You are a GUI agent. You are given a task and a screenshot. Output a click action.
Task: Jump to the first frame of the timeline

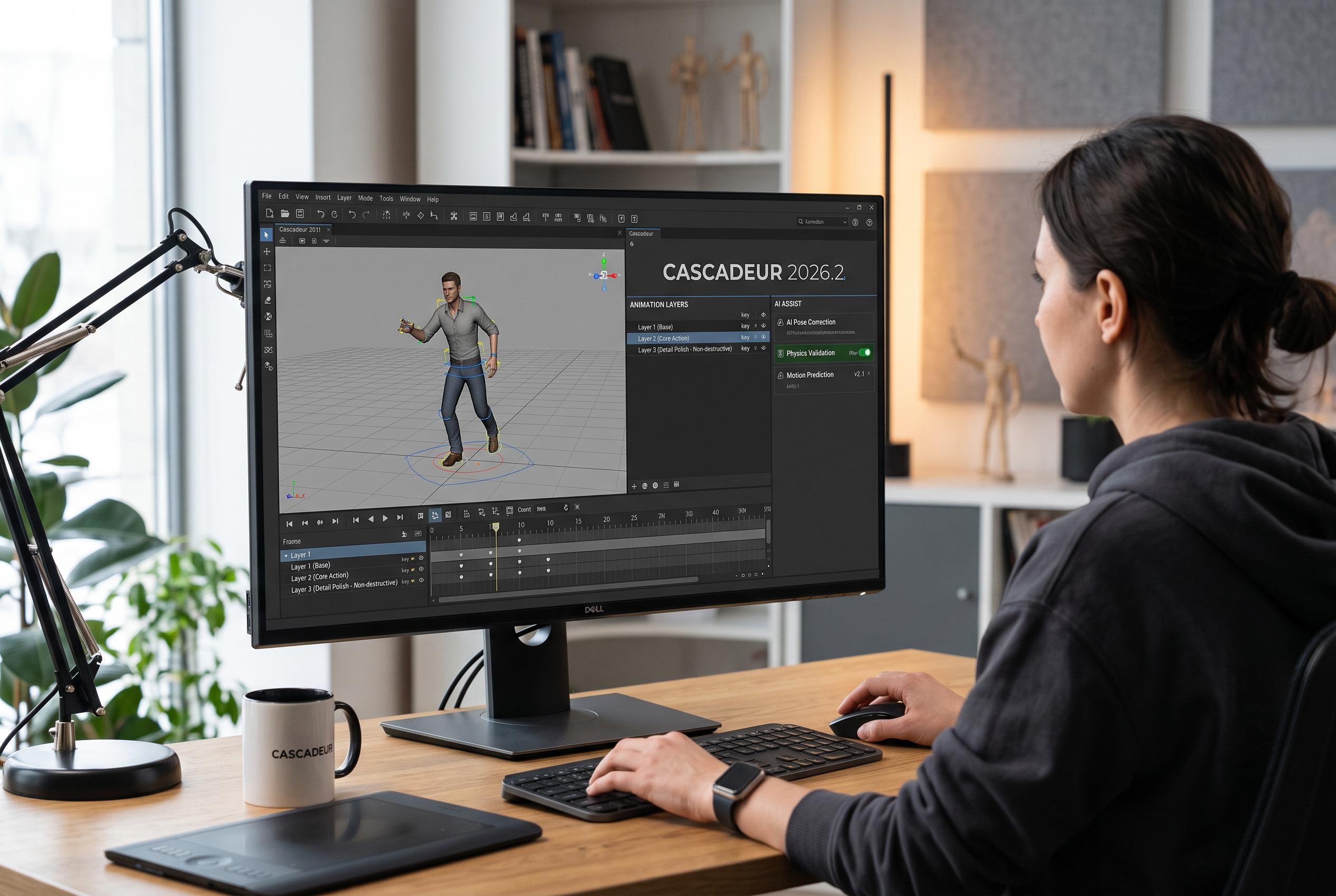coord(289,524)
